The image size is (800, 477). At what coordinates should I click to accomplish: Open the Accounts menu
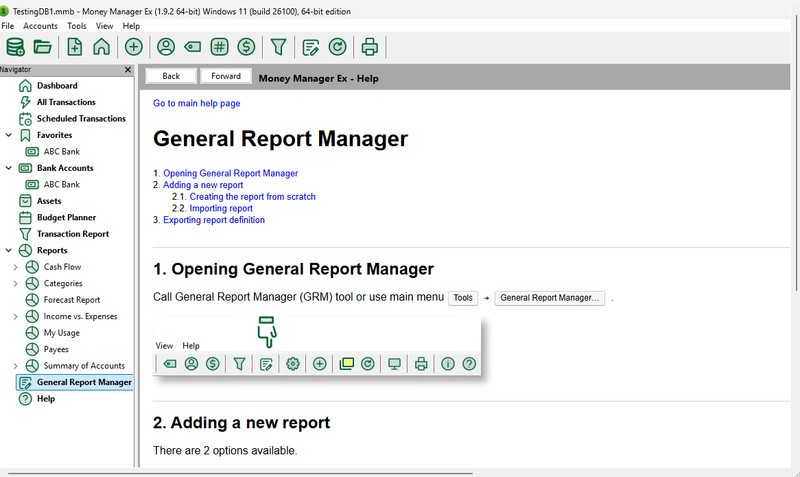(x=40, y=26)
